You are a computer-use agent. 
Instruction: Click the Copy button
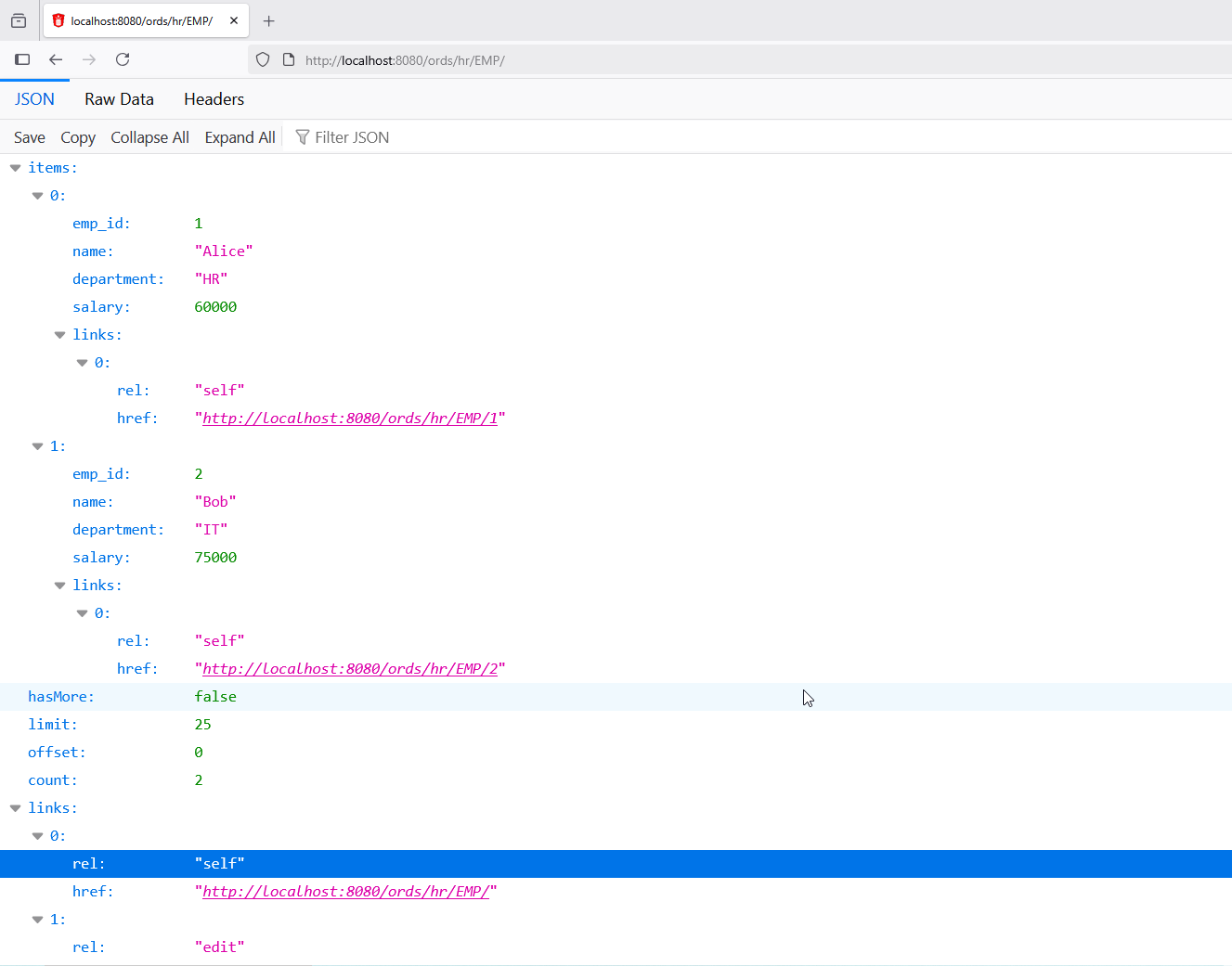click(78, 137)
